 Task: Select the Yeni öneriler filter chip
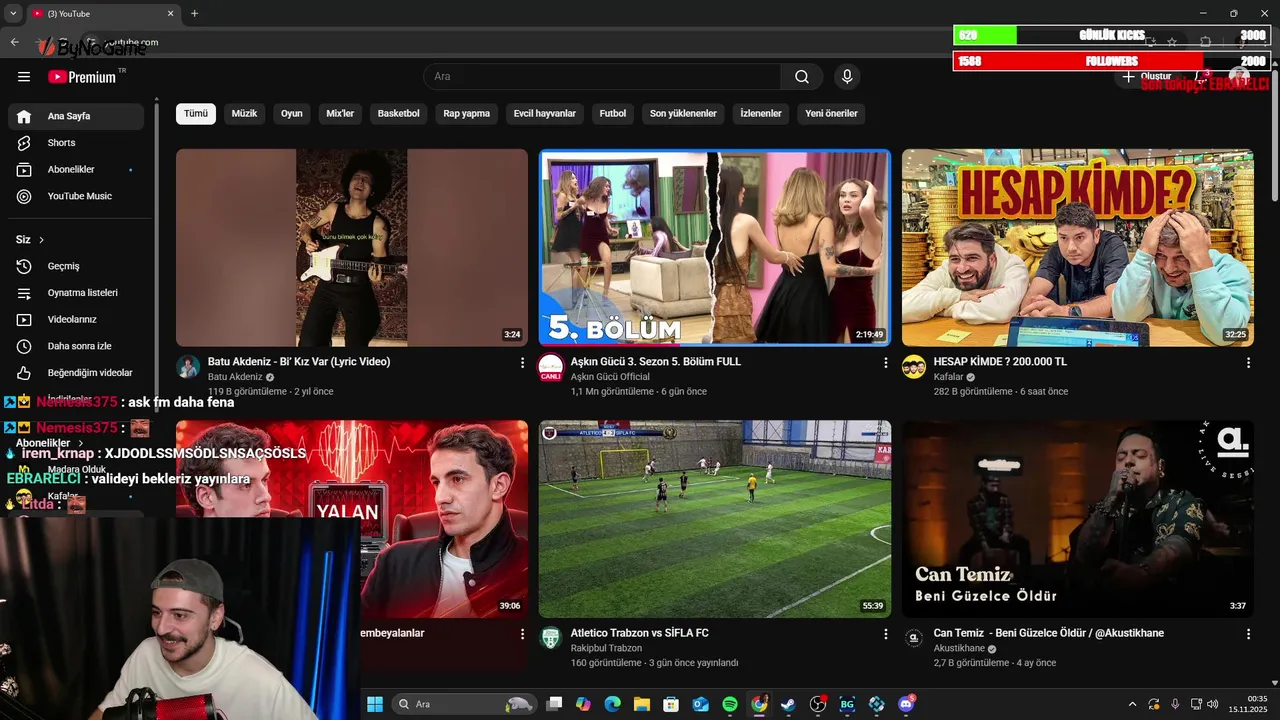(832, 113)
